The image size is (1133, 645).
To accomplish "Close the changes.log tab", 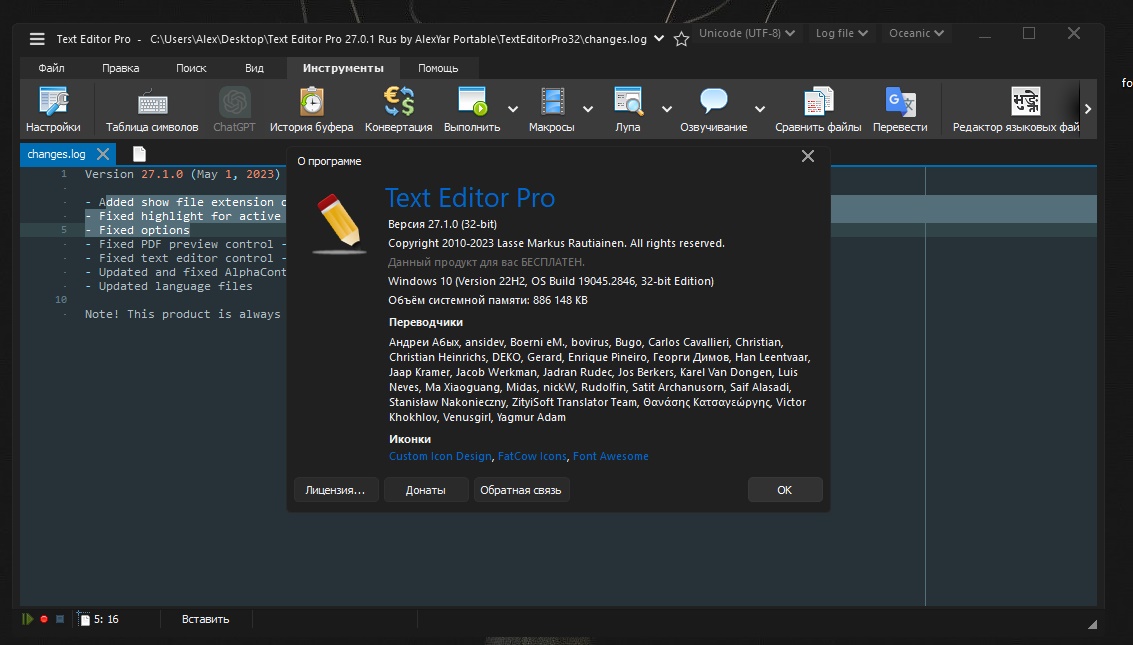I will 103,154.
